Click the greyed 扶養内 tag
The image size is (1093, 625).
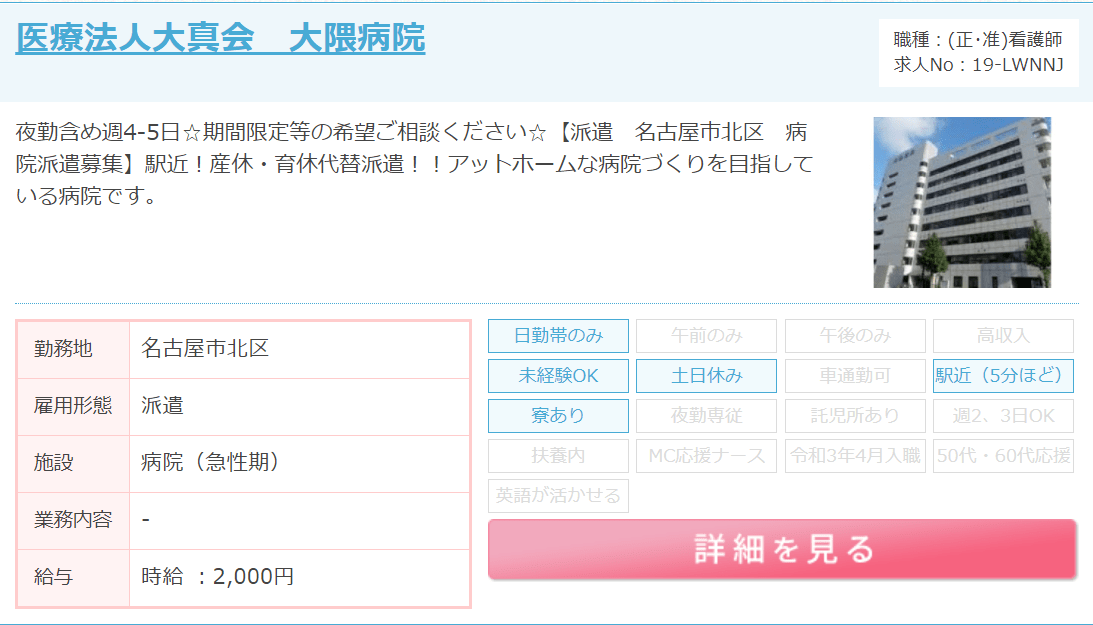coord(558,456)
